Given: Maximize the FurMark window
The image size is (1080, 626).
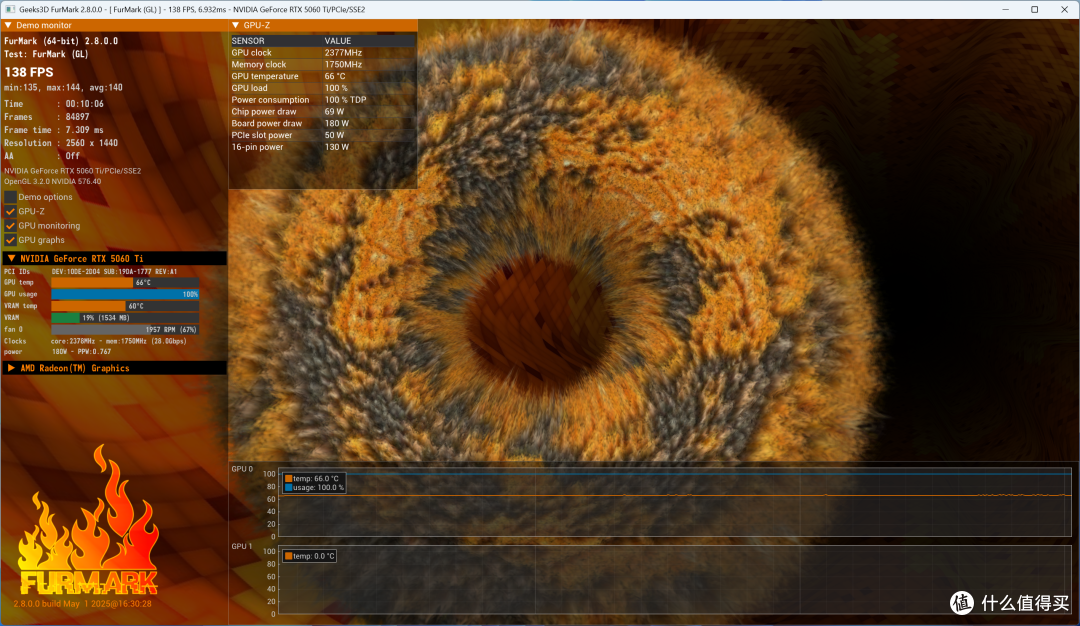Looking at the screenshot, I should point(1035,10).
